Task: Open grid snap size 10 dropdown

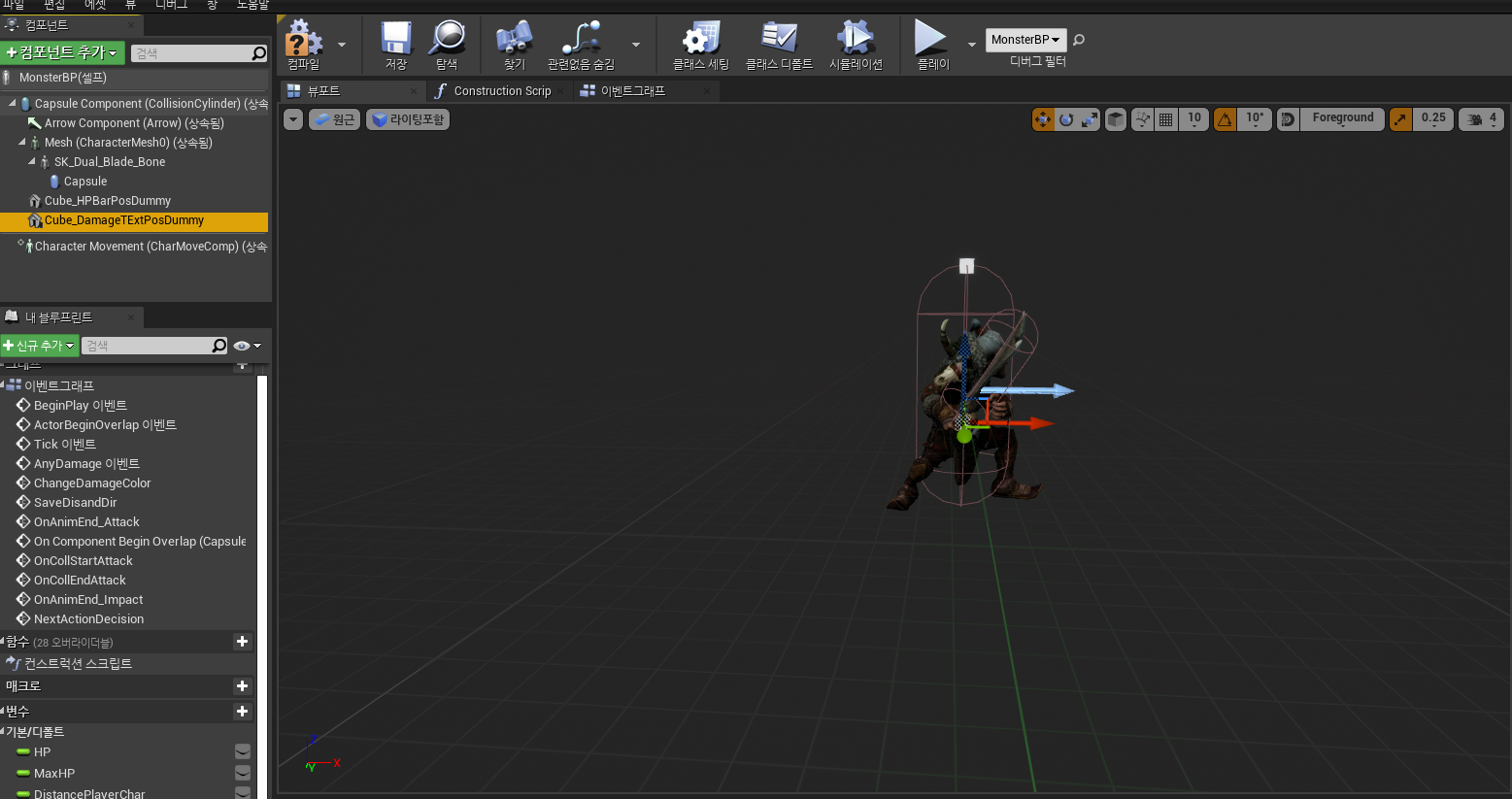Action: pyautogui.click(x=1194, y=119)
